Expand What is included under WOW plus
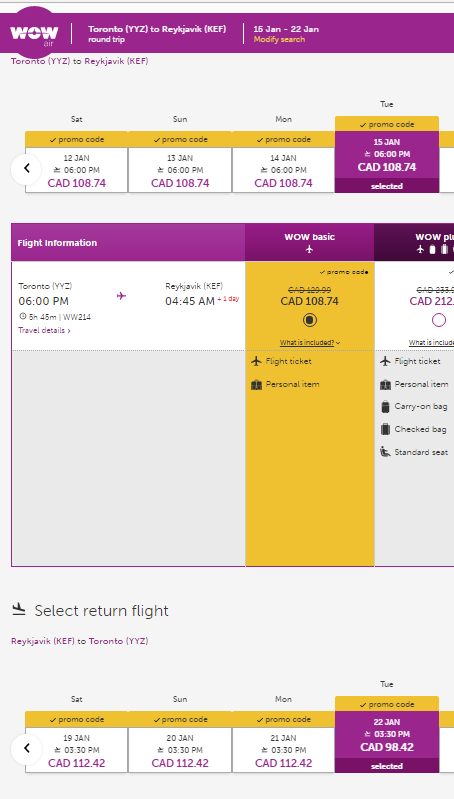The height and width of the screenshot is (799, 454). (x=432, y=342)
